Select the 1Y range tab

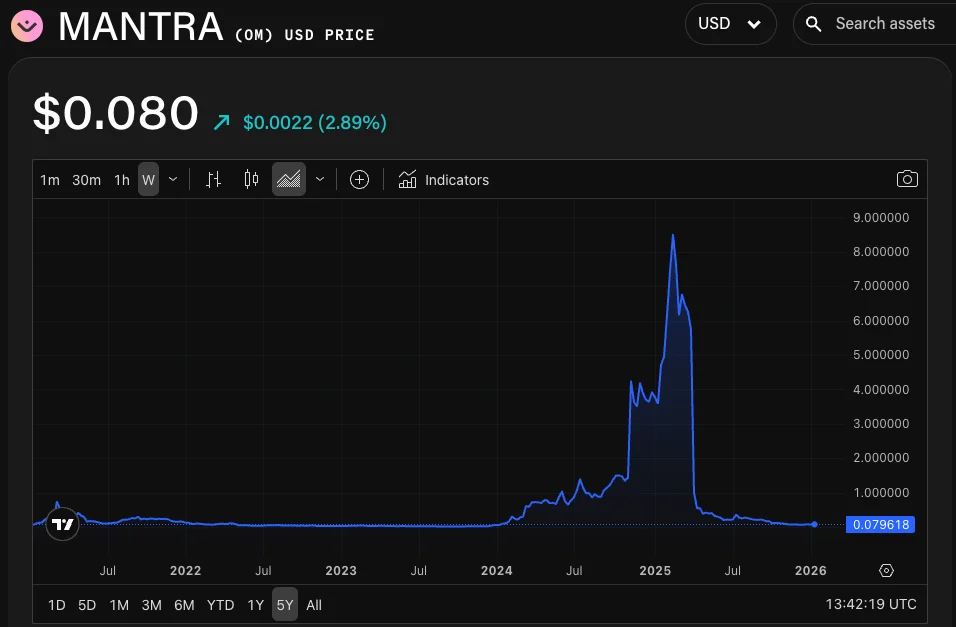tap(256, 605)
